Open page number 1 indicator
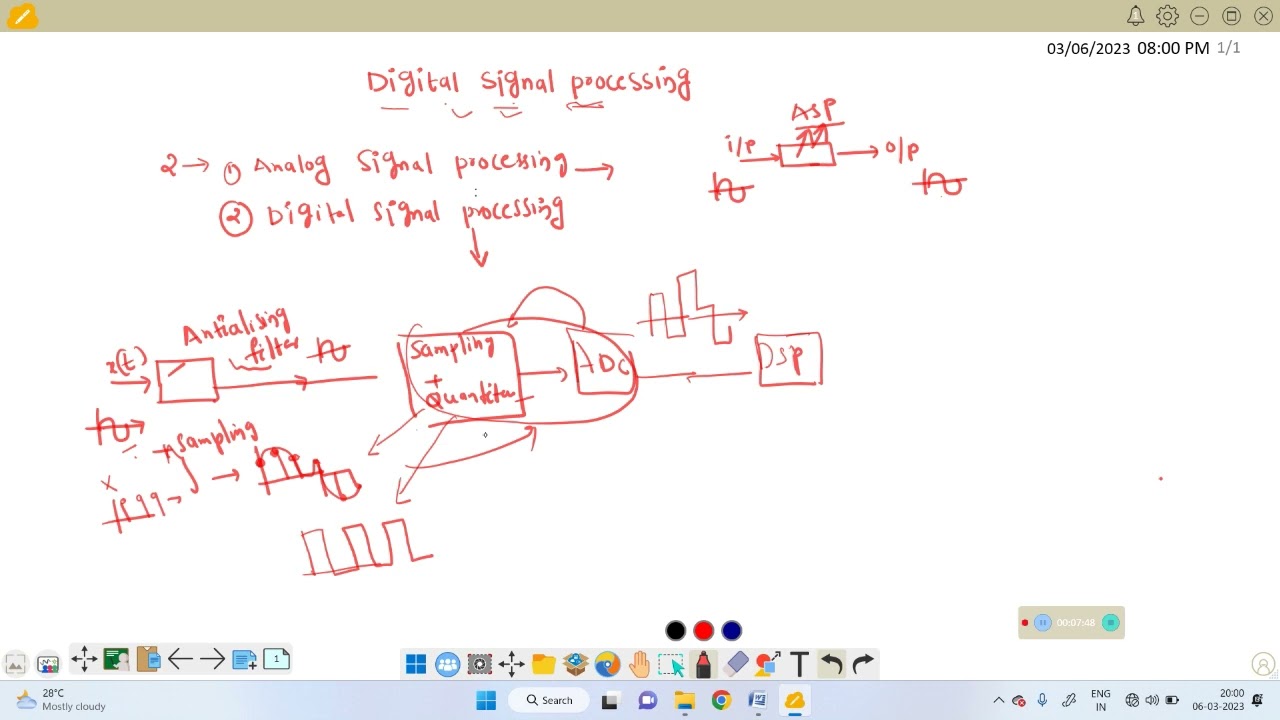The width and height of the screenshot is (1280, 720). tap(276, 659)
